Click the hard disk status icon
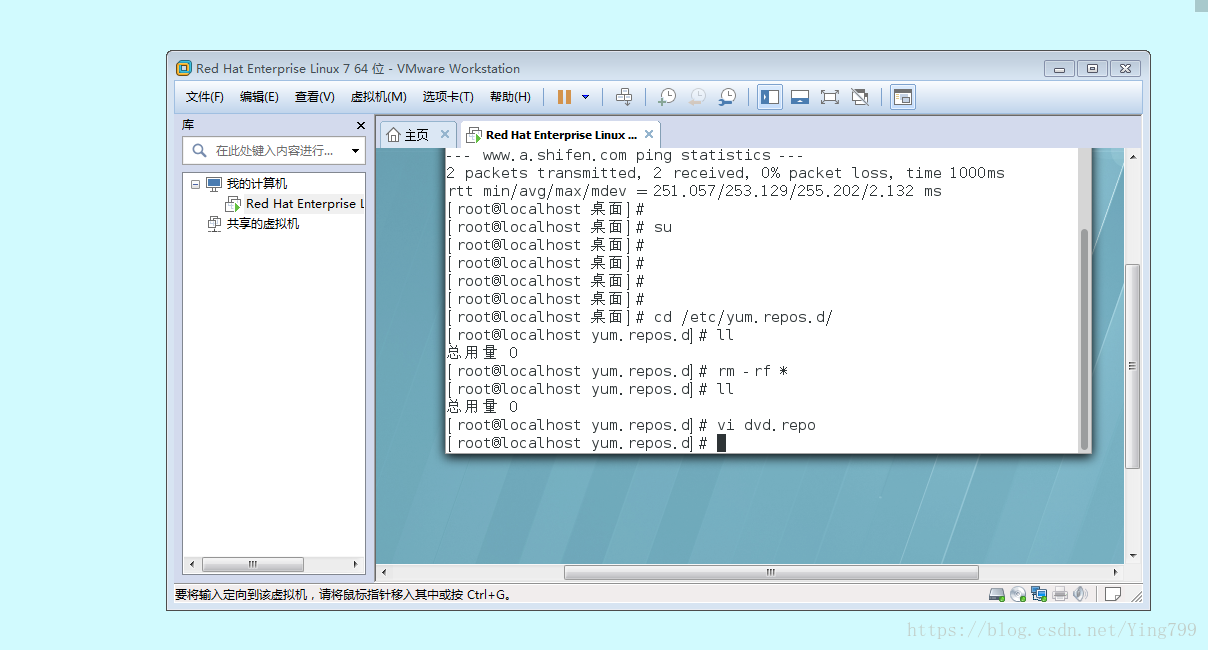 click(x=997, y=594)
